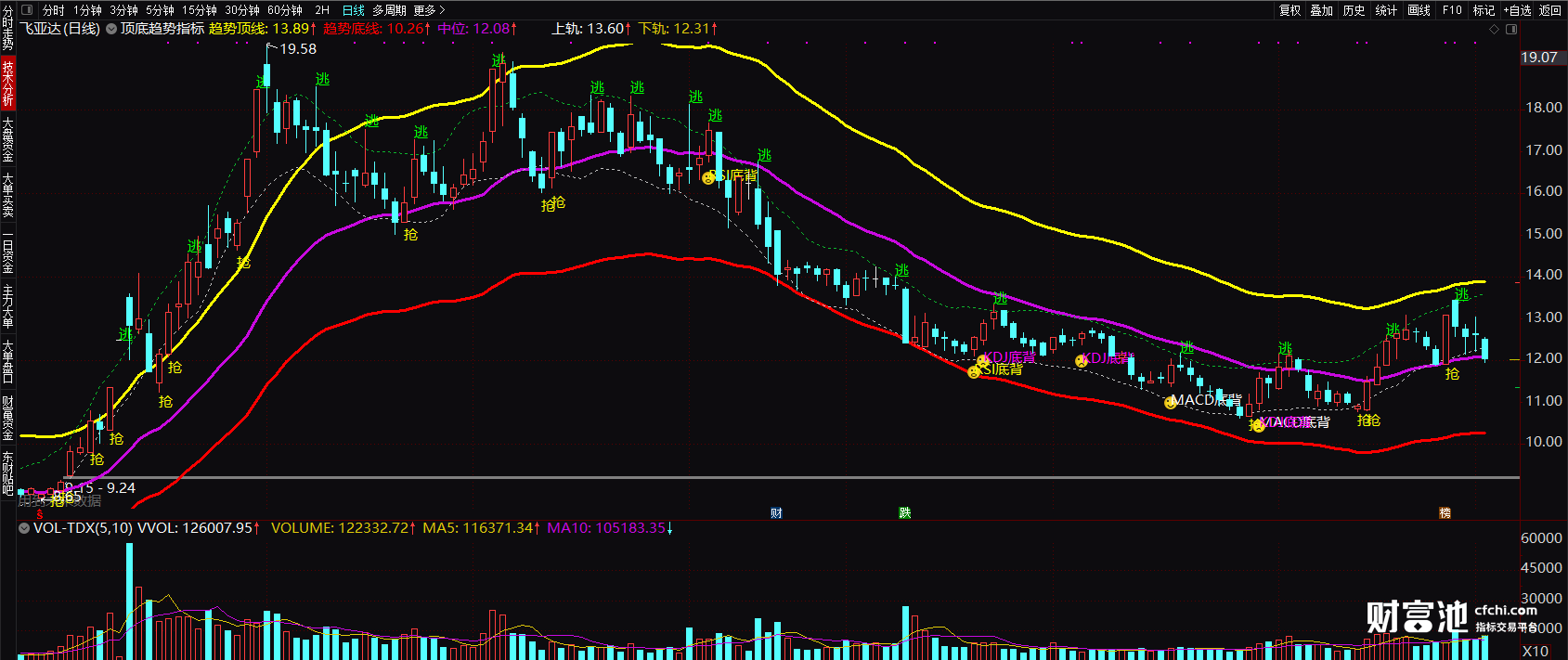The width and height of the screenshot is (1568, 660).
Task: Click the MACD底背 smiley signal icon
Action: (x=1171, y=403)
